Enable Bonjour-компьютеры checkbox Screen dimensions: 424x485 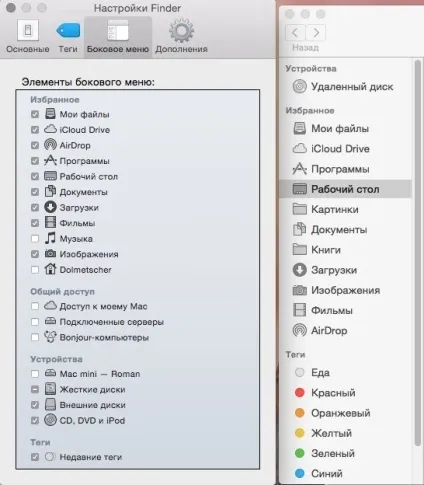coord(35,337)
